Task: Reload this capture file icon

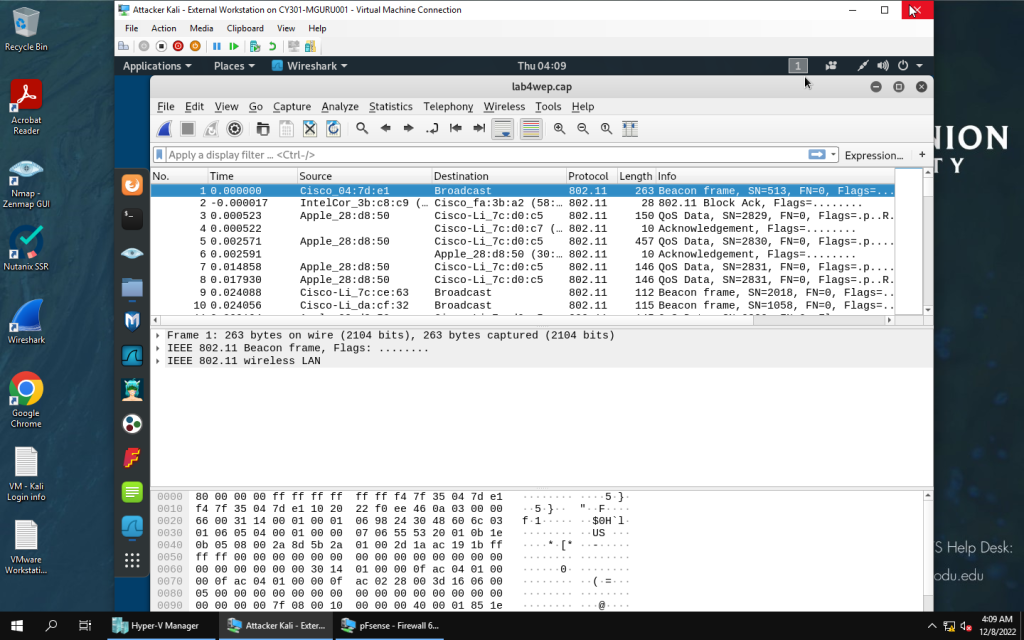Action: (333, 129)
